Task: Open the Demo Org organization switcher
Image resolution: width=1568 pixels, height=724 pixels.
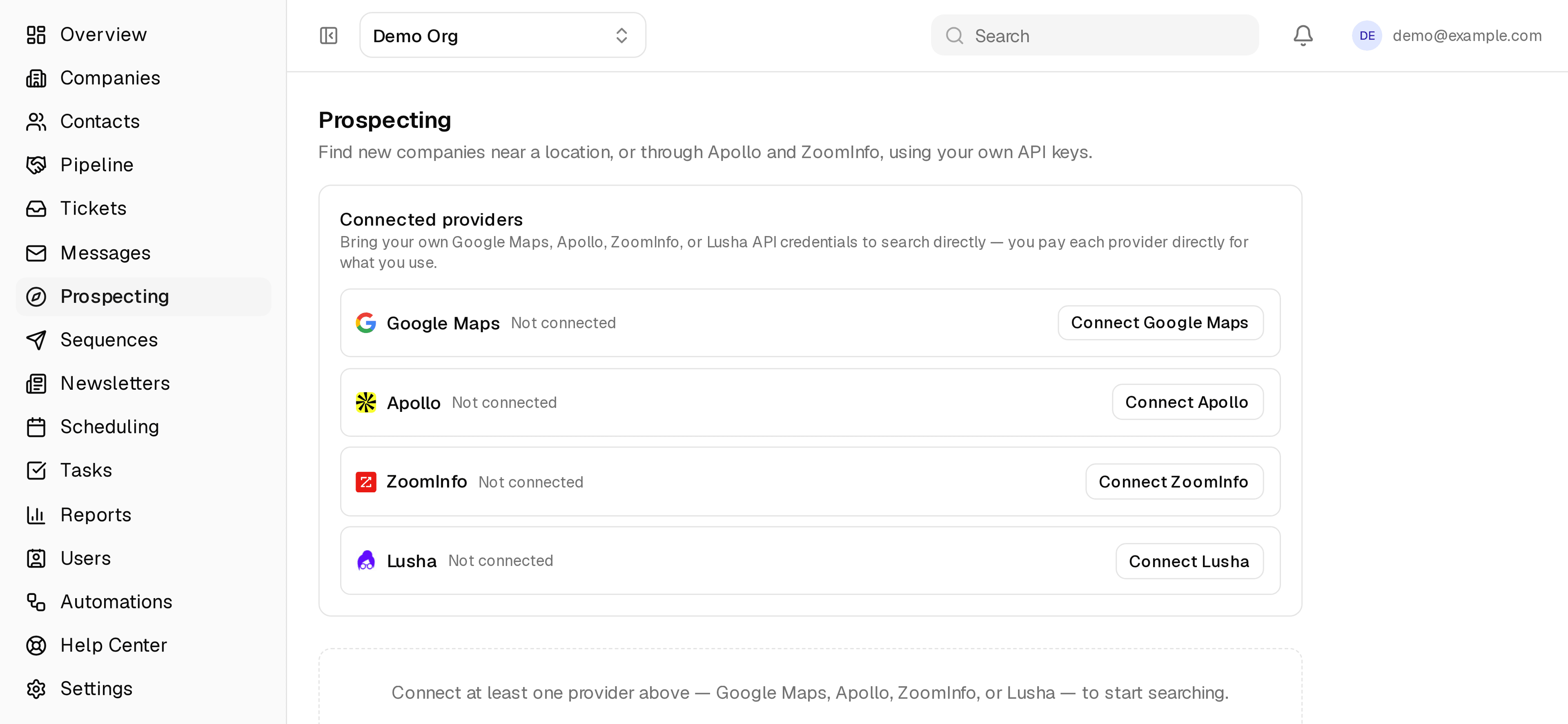Action: pos(502,35)
